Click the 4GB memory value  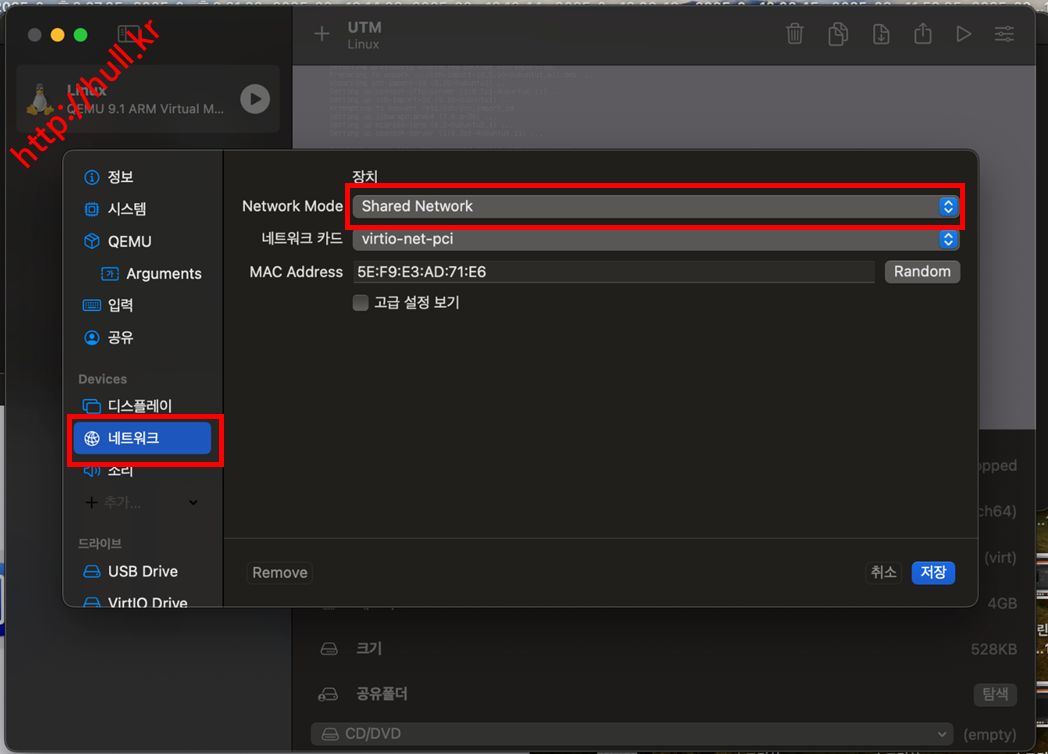click(1002, 604)
